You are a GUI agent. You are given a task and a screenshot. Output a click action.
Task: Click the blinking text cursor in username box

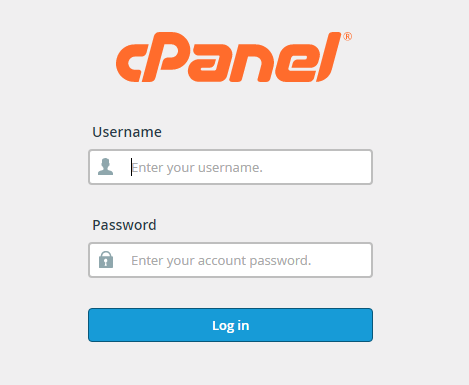tap(131, 167)
